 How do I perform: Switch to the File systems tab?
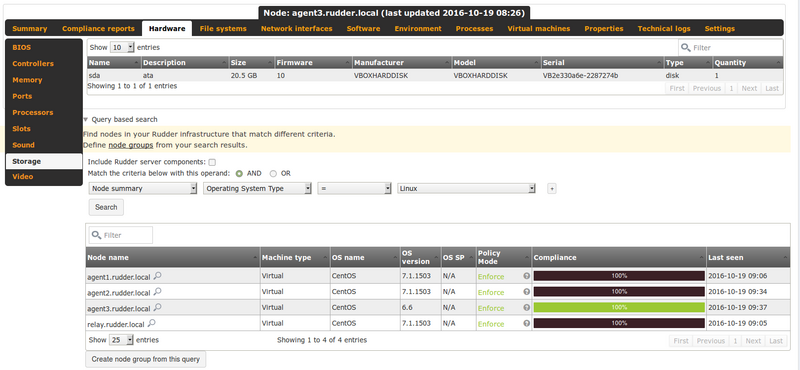click(223, 29)
